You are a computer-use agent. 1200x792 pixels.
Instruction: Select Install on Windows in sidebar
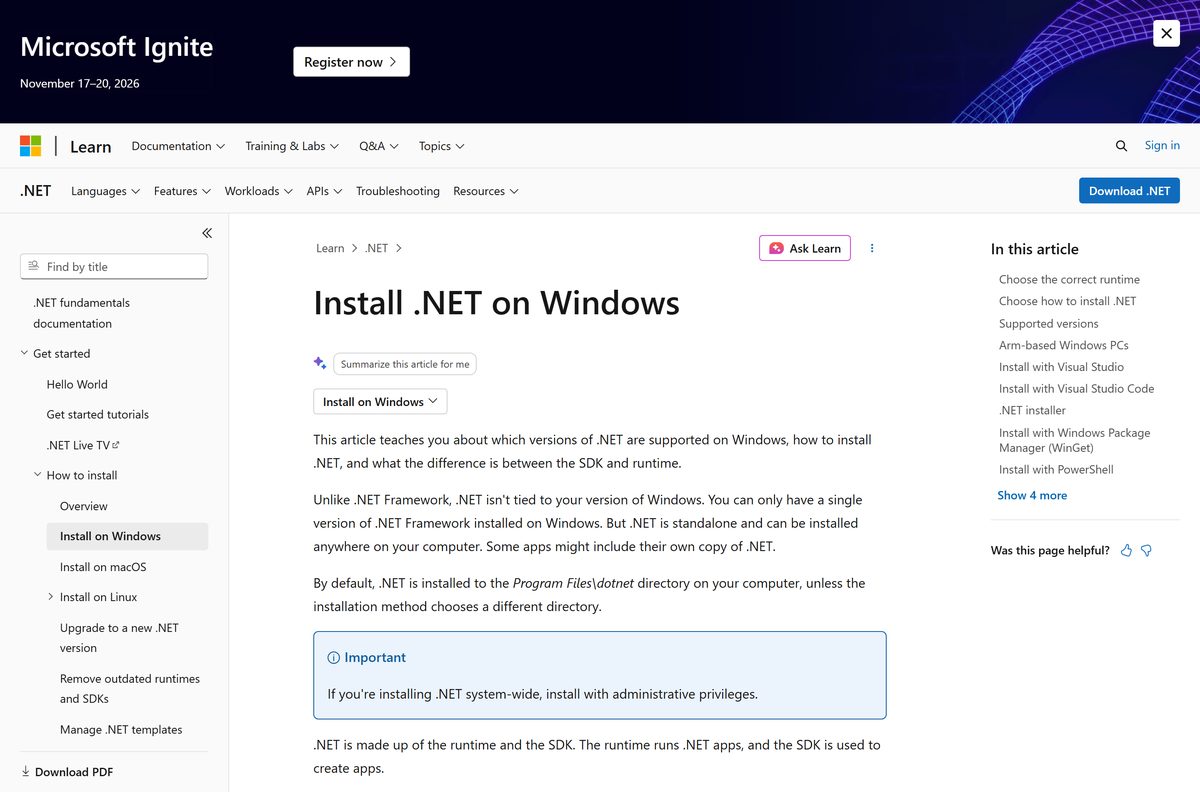coord(127,536)
